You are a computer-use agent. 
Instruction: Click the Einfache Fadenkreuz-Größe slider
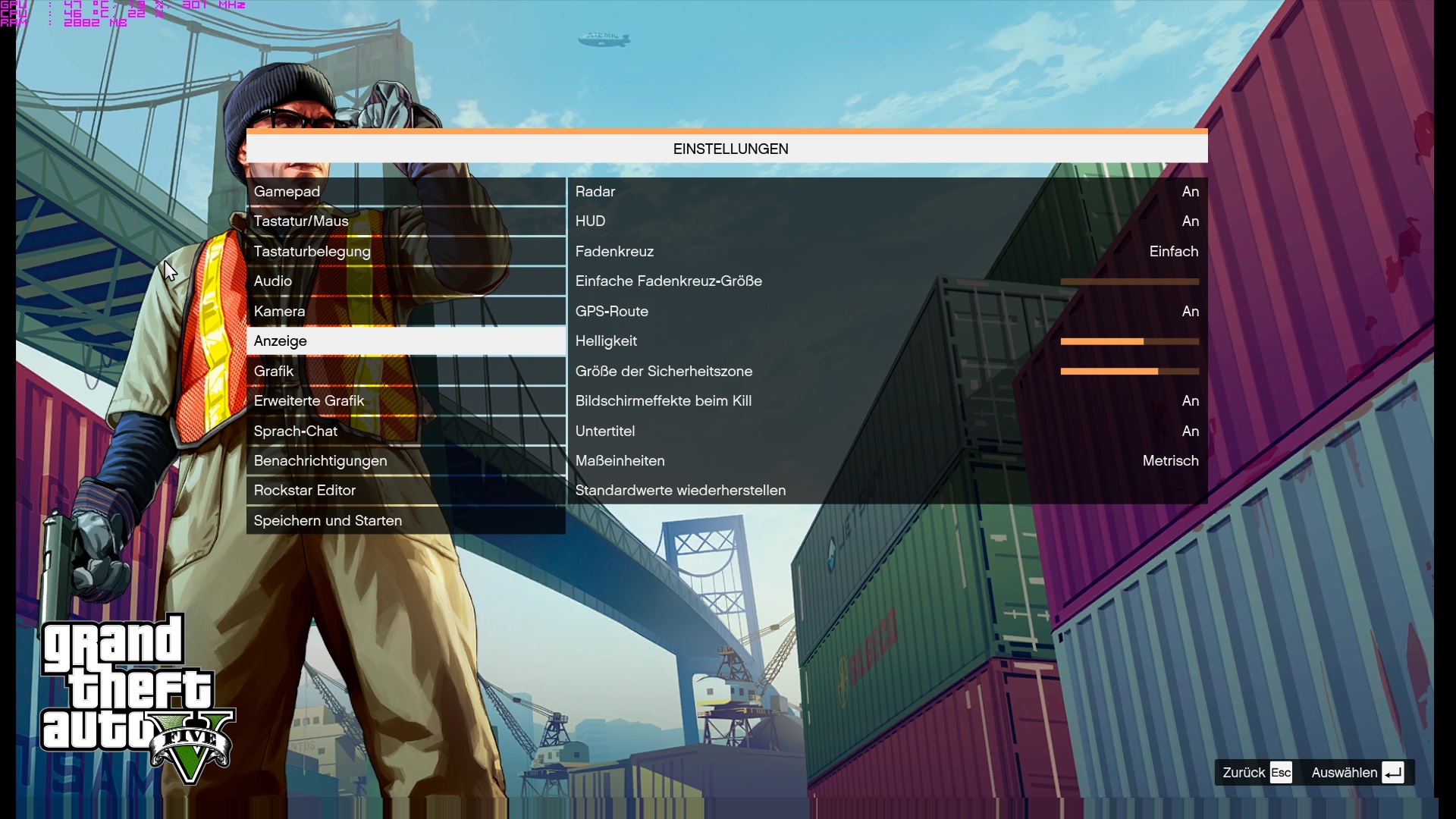pyautogui.click(x=1129, y=282)
